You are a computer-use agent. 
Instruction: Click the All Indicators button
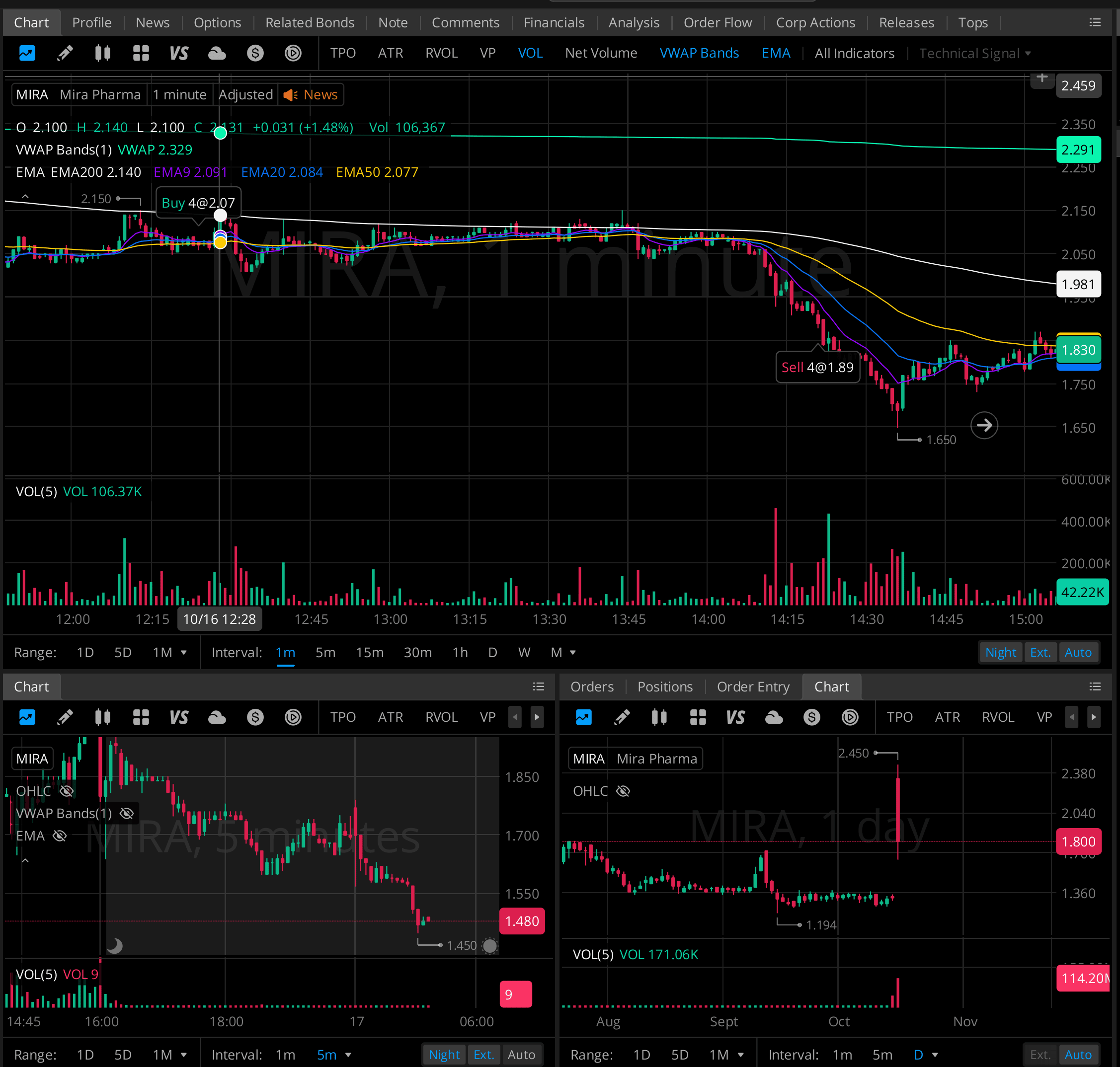pyautogui.click(x=854, y=53)
